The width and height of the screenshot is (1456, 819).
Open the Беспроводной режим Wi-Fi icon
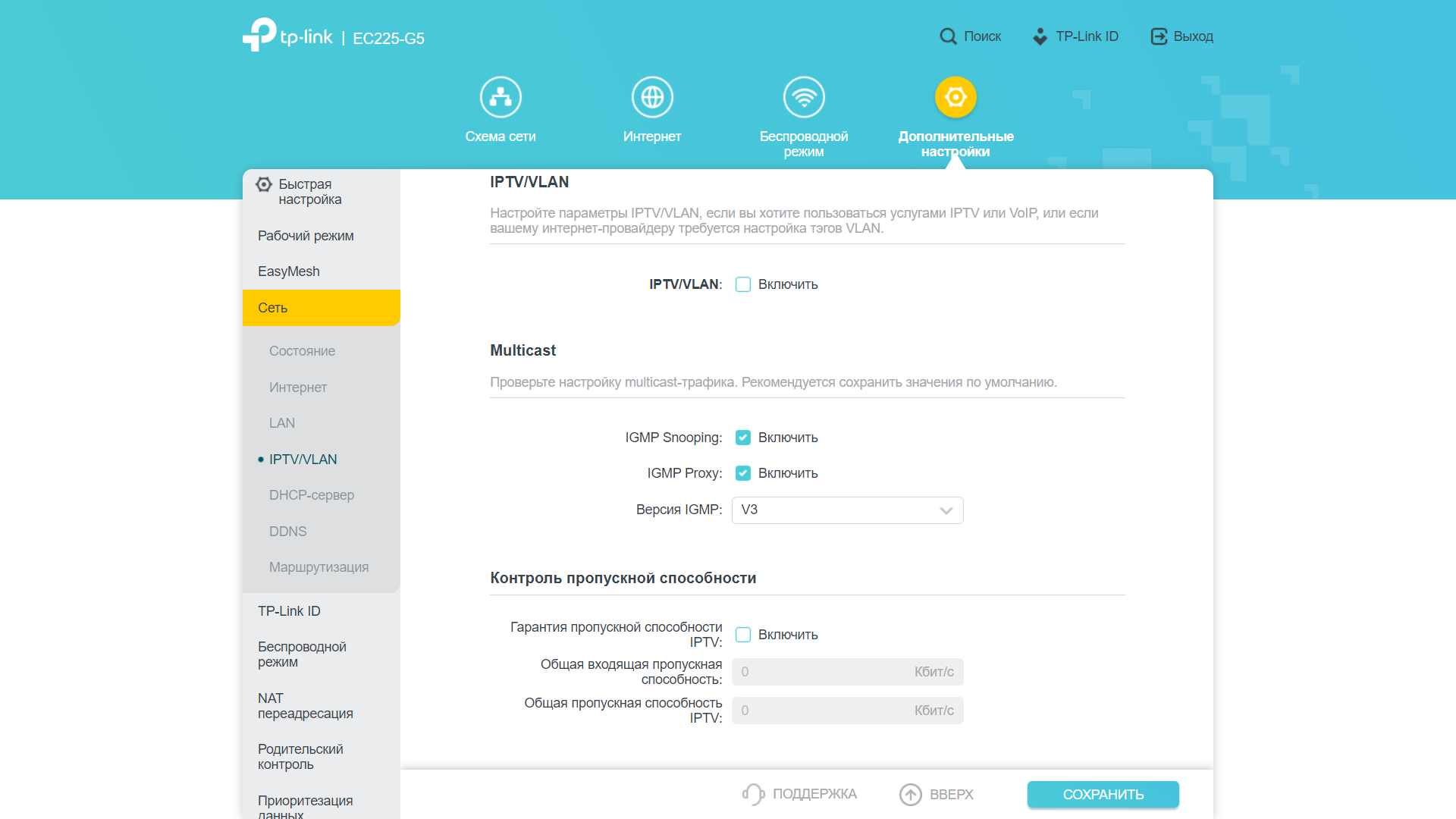804,97
